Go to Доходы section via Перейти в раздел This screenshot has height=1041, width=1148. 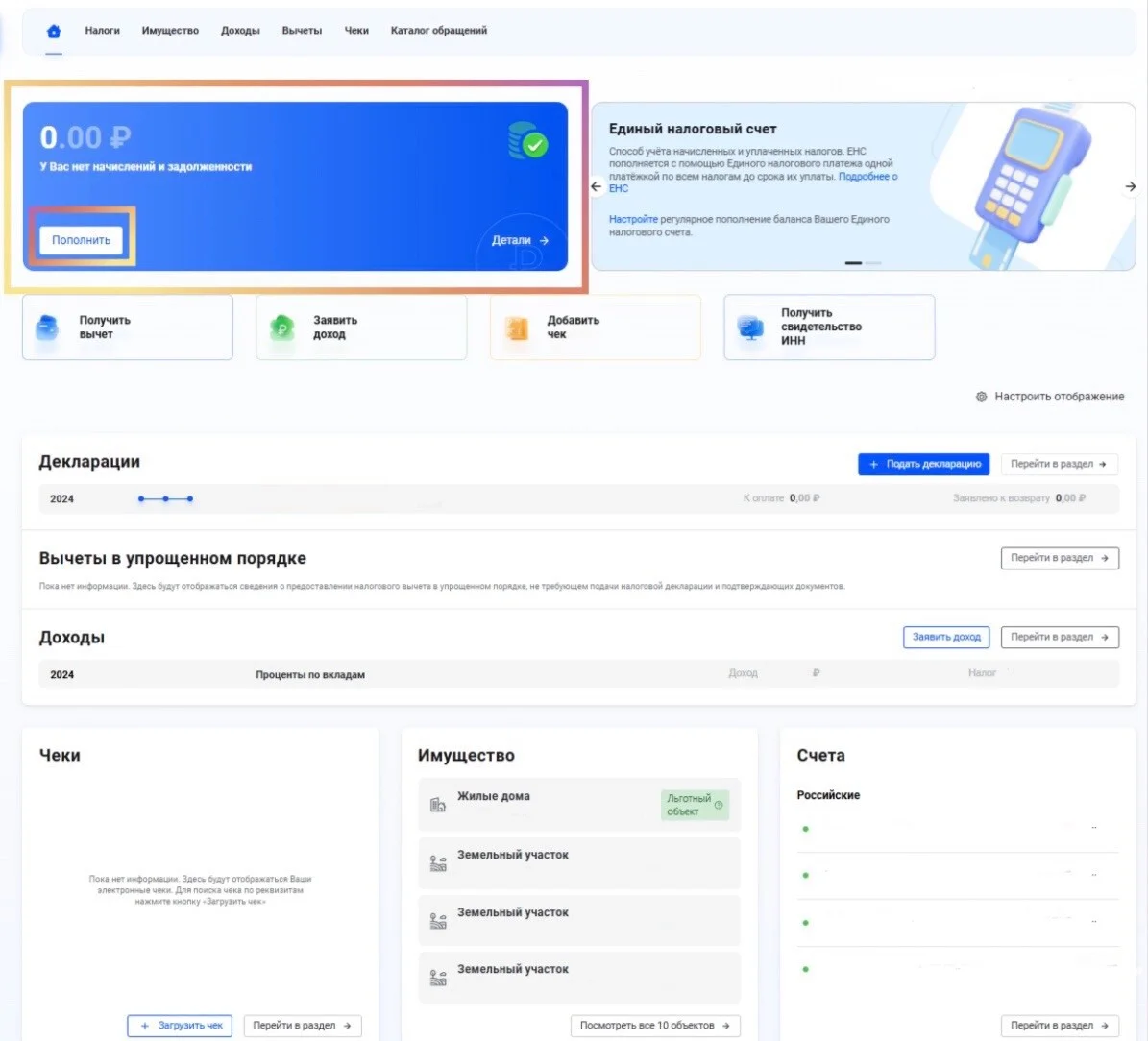point(1060,637)
